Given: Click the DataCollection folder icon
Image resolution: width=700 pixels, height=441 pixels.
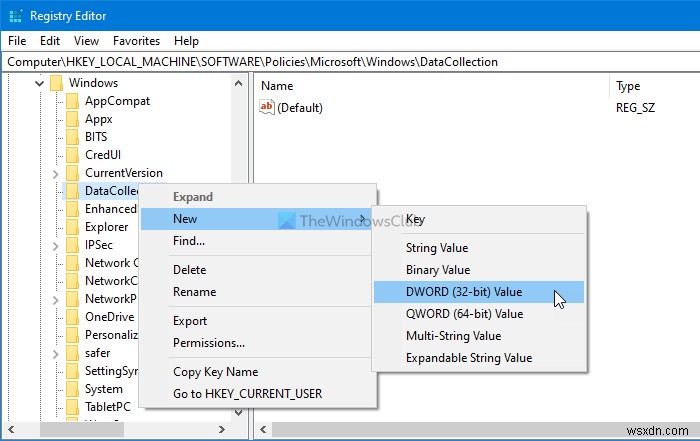Looking at the screenshot, I should click(72, 191).
